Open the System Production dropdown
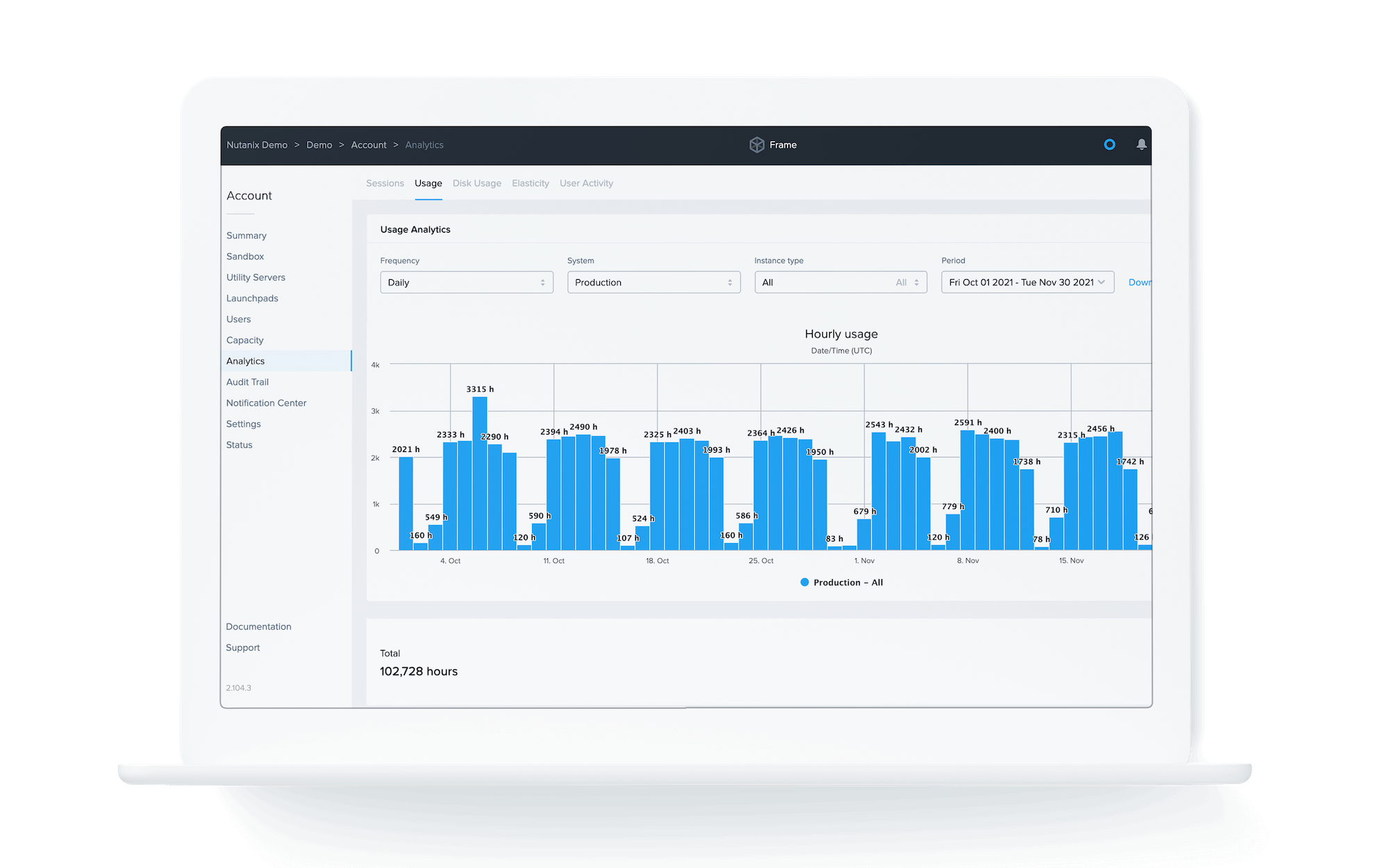The width and height of the screenshot is (1389, 868). click(653, 283)
